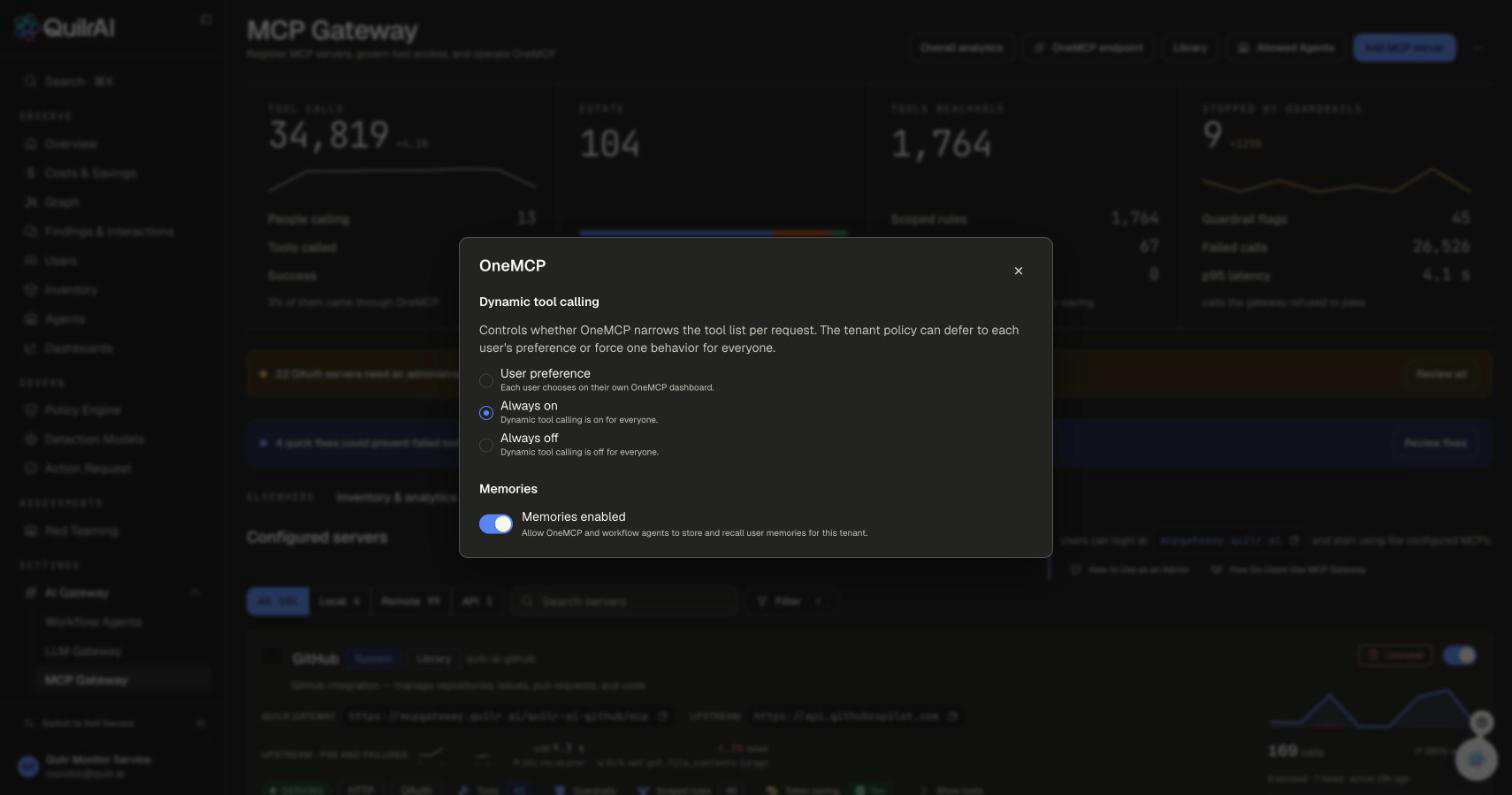This screenshot has height=795, width=1512.
Task: Switch to the Local servers tab
Action: coord(339,601)
